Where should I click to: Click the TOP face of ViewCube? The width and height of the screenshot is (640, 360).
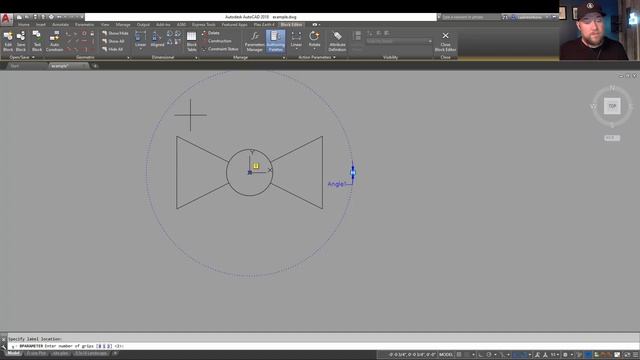click(x=612, y=106)
